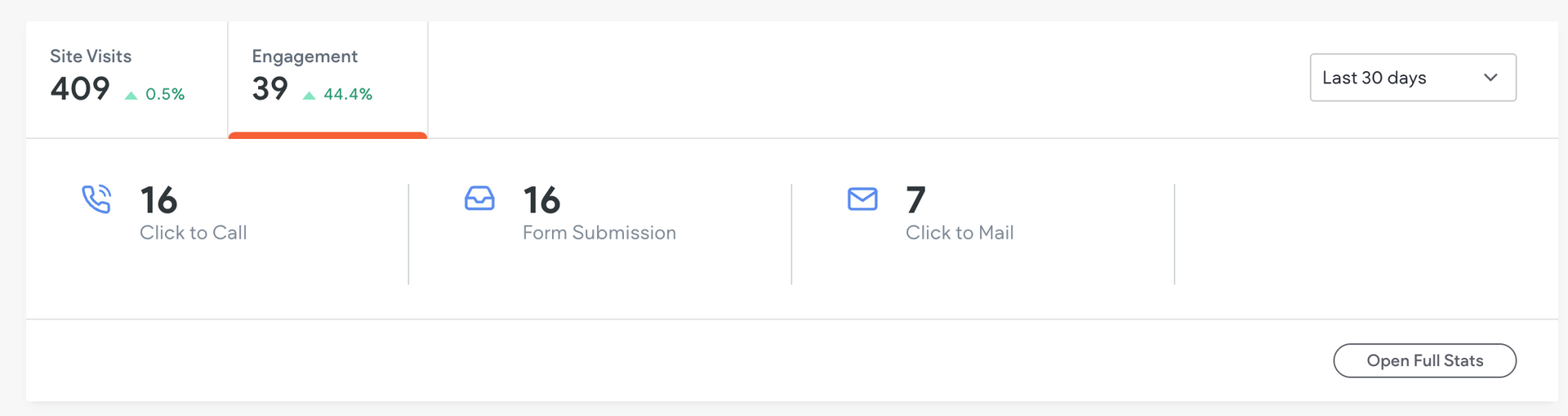This screenshot has width=1568, height=416.
Task: Open the Last 30 days dropdown
Action: point(1412,78)
